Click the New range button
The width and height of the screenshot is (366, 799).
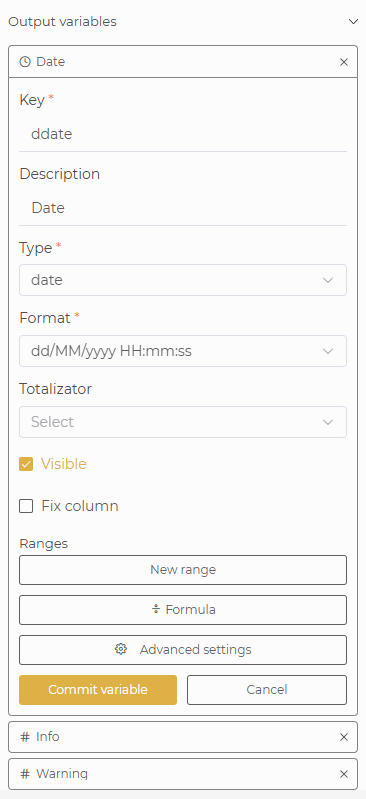pos(183,570)
